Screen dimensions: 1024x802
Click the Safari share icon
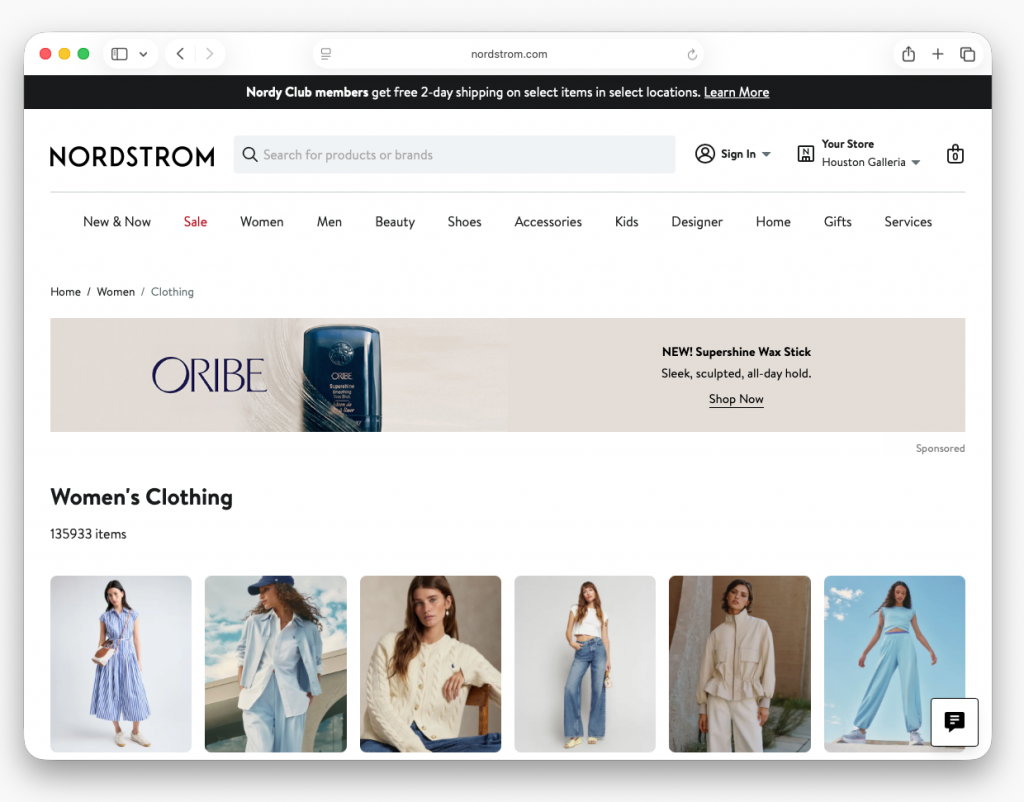pos(908,54)
